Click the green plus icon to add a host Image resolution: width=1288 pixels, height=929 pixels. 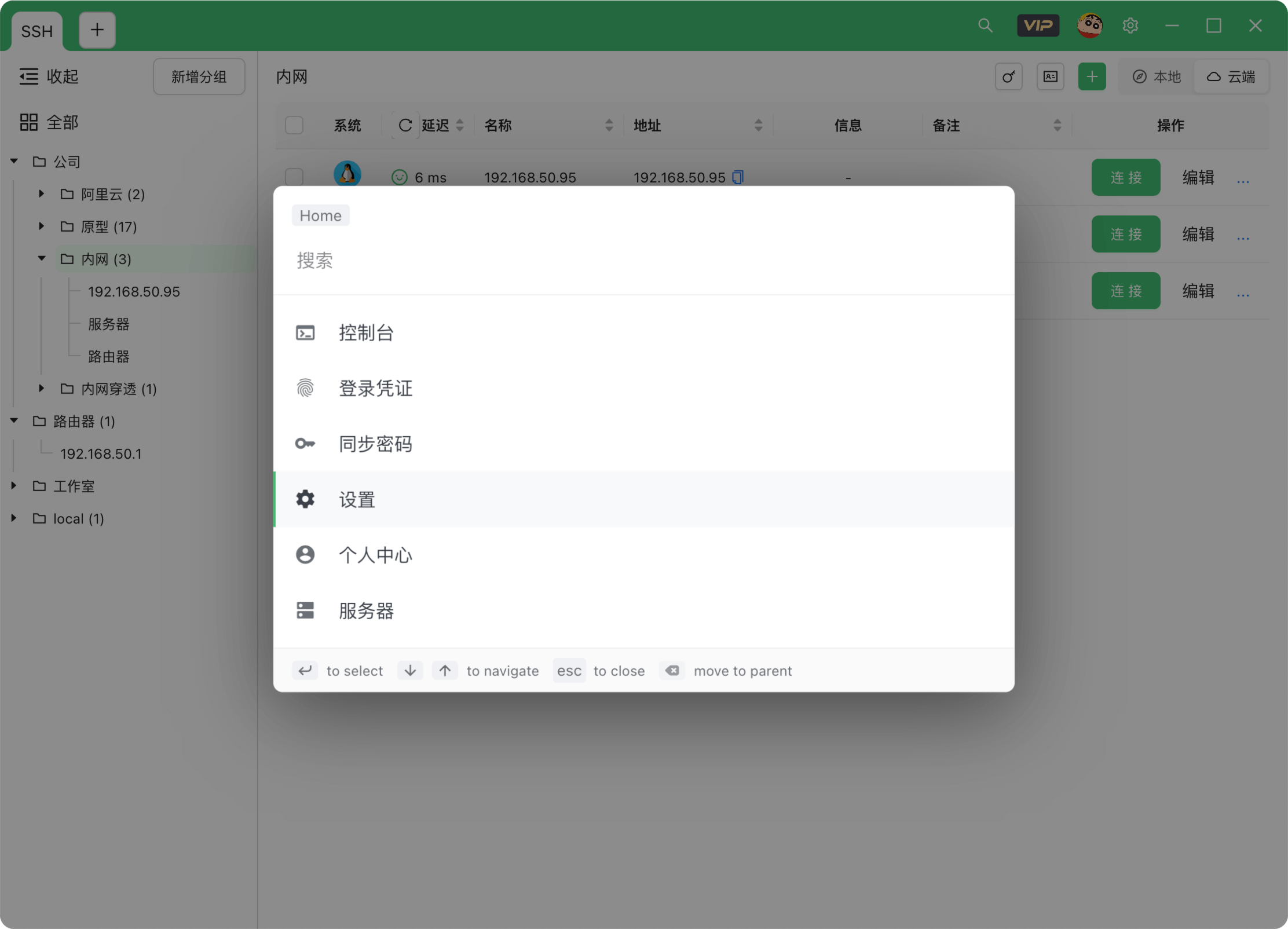[x=1092, y=76]
